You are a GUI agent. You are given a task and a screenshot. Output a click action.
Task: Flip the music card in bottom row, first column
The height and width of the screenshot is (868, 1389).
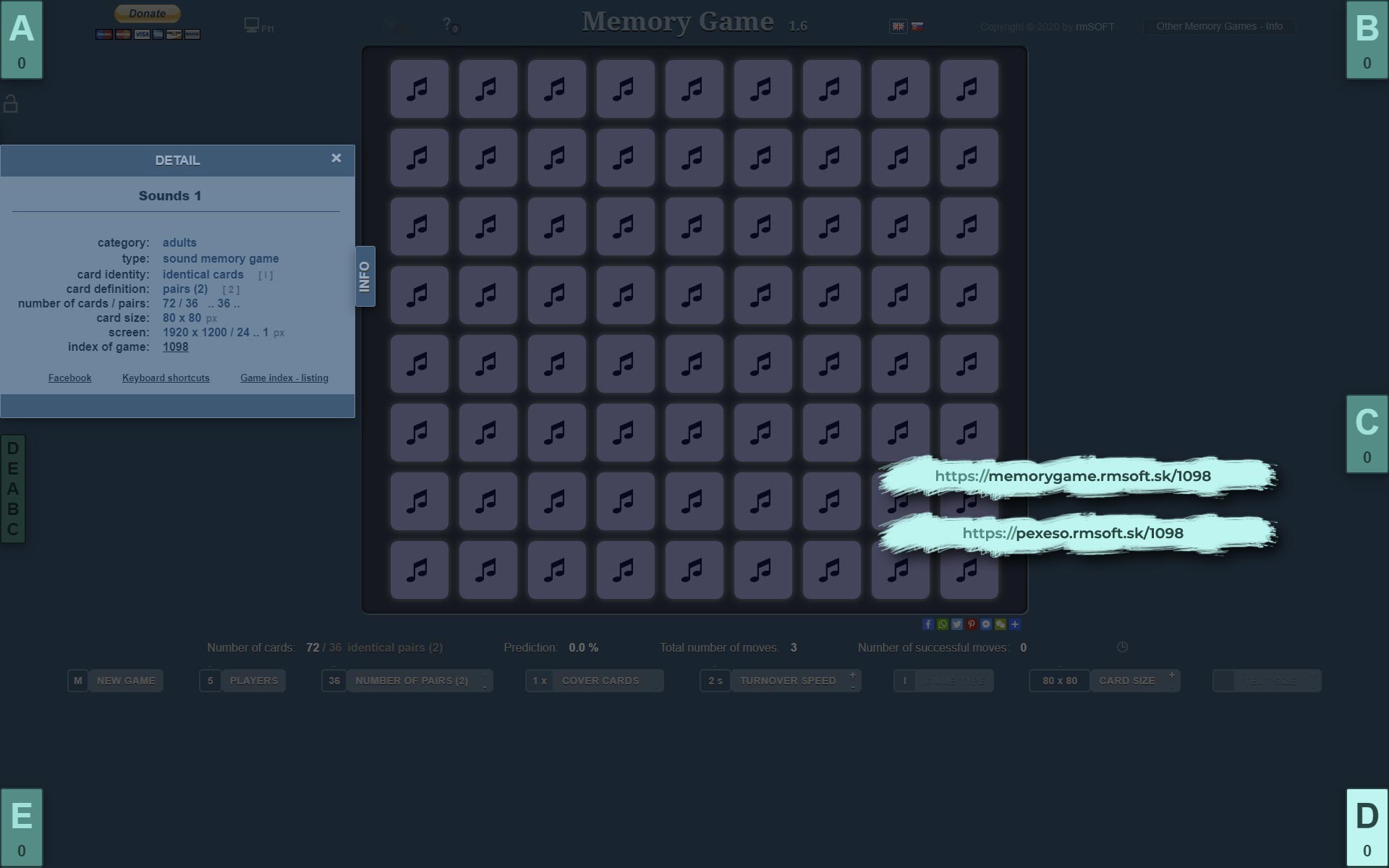(x=420, y=570)
